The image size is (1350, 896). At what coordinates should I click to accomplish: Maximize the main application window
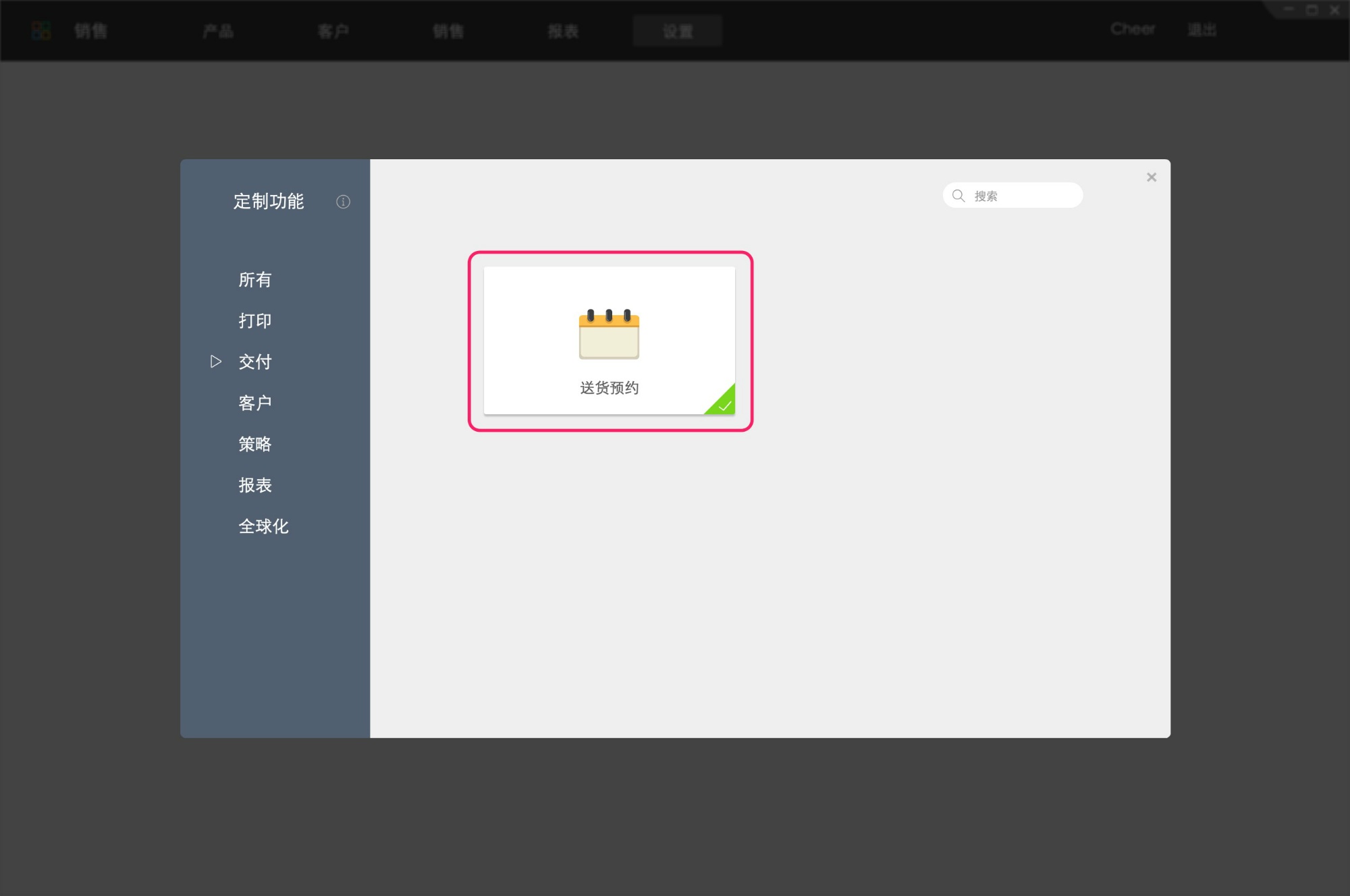pyautogui.click(x=1312, y=9)
